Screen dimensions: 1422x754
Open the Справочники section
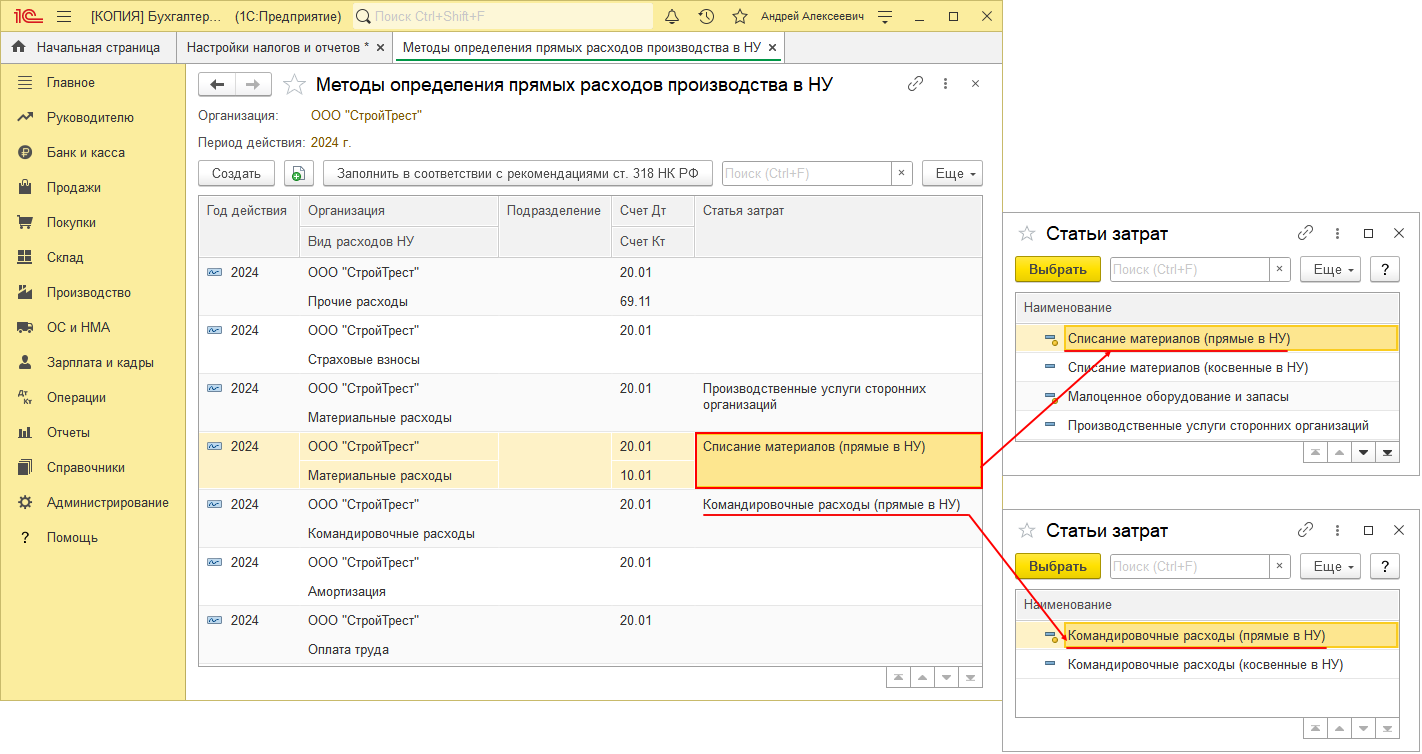(85, 467)
